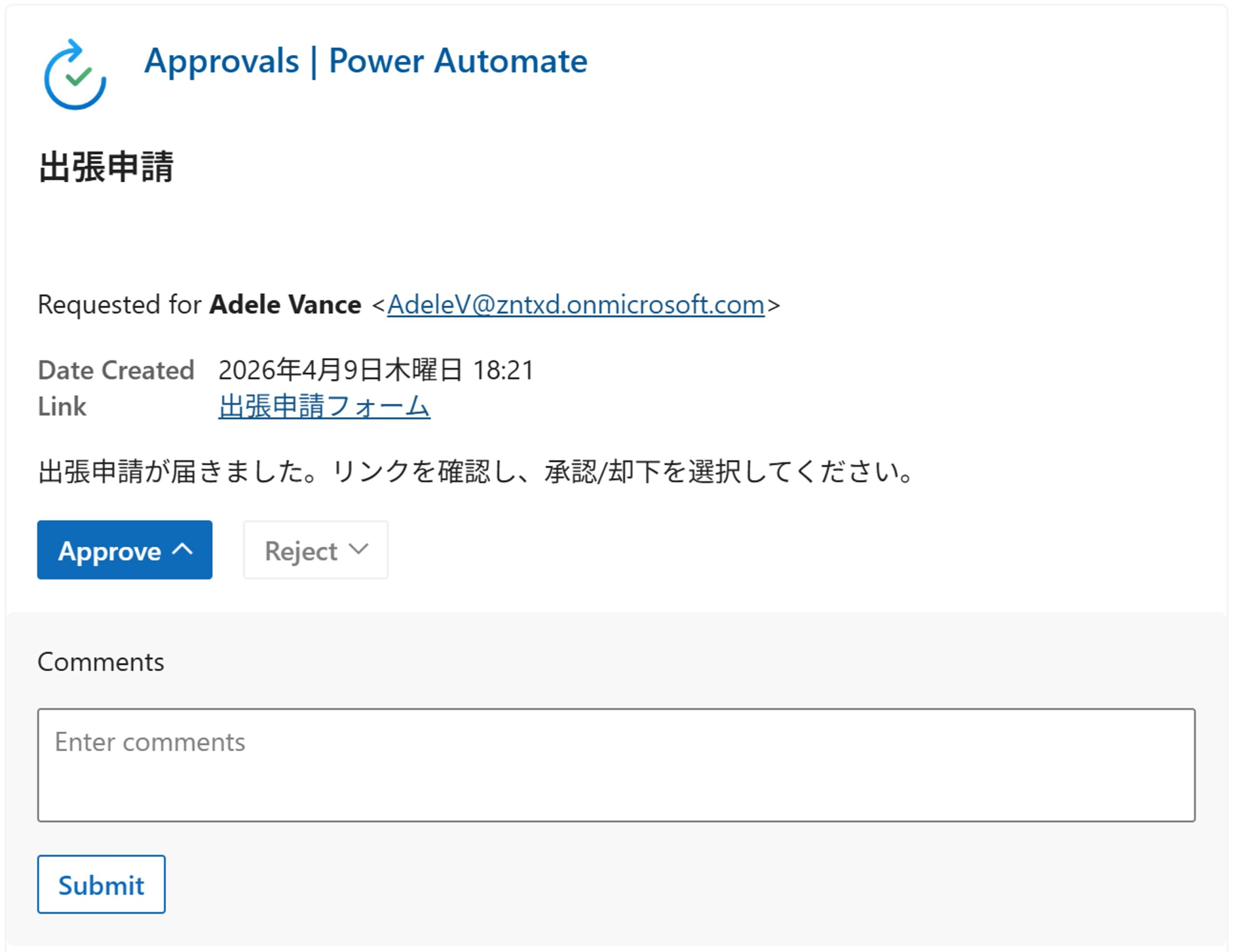
Task: Open the 出張申請フォーム link
Action: pyautogui.click(x=324, y=406)
